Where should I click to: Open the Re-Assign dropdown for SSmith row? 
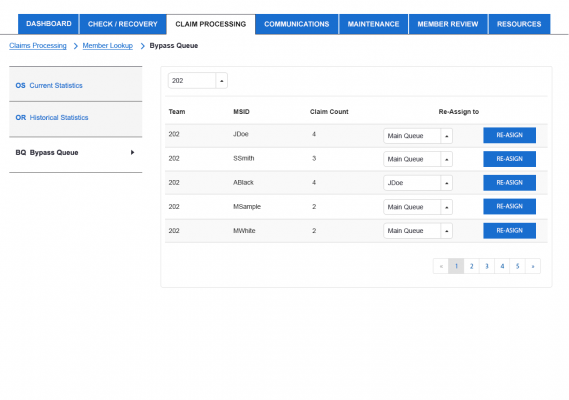point(418,159)
